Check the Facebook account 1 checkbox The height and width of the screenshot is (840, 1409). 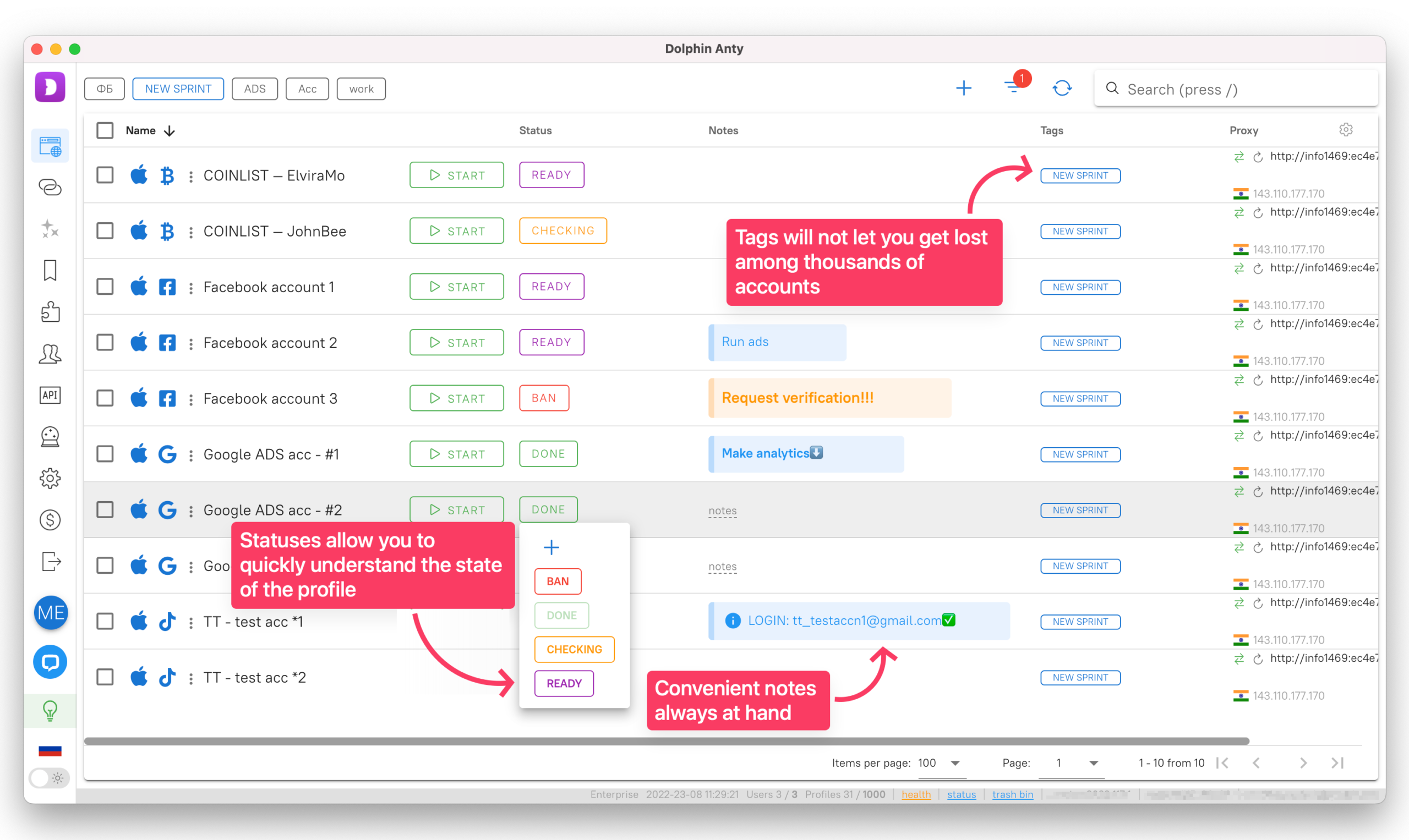(x=105, y=287)
